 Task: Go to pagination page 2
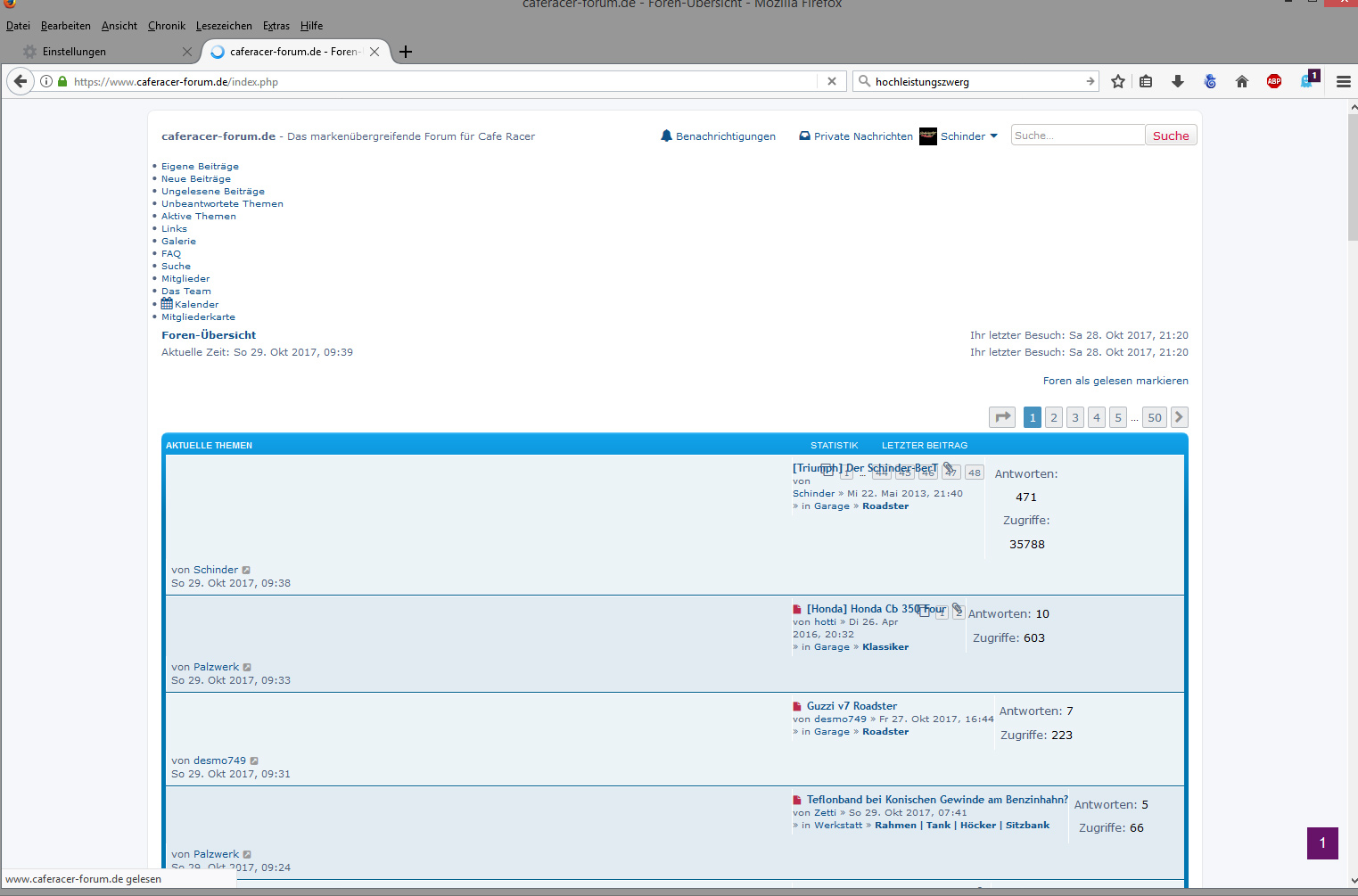pyautogui.click(x=1054, y=417)
